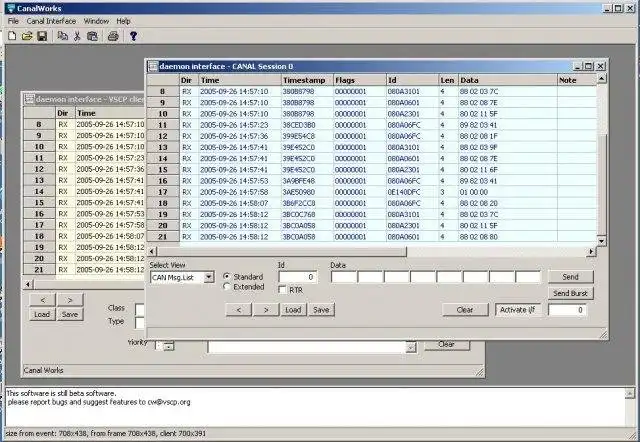Click the Send button
The width and height of the screenshot is (640, 442).
click(570, 277)
